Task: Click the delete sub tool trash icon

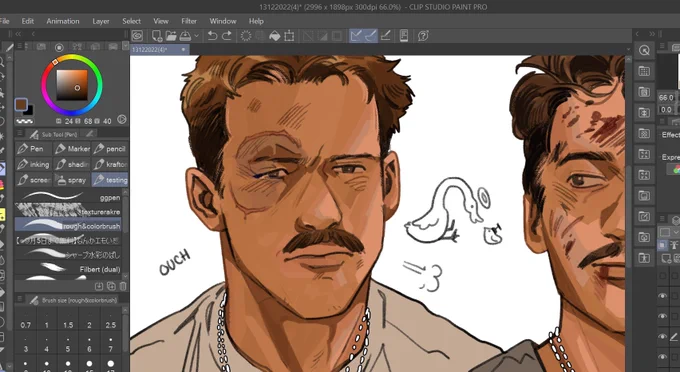Action: pos(123,286)
